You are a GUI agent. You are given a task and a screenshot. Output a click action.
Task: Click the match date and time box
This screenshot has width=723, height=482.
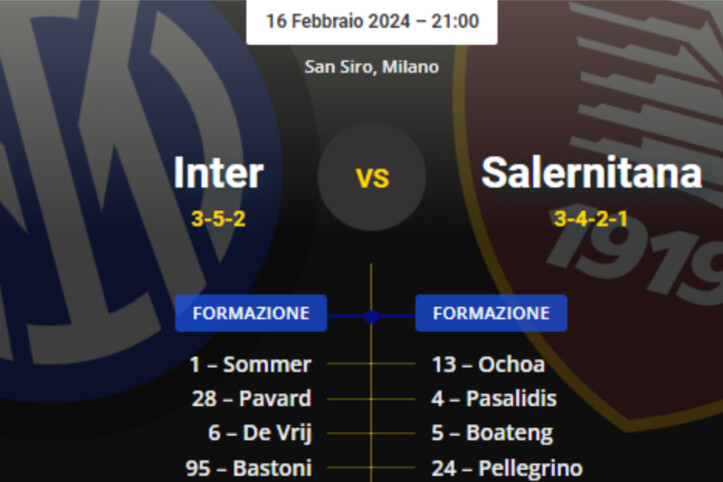pyautogui.click(x=372, y=21)
